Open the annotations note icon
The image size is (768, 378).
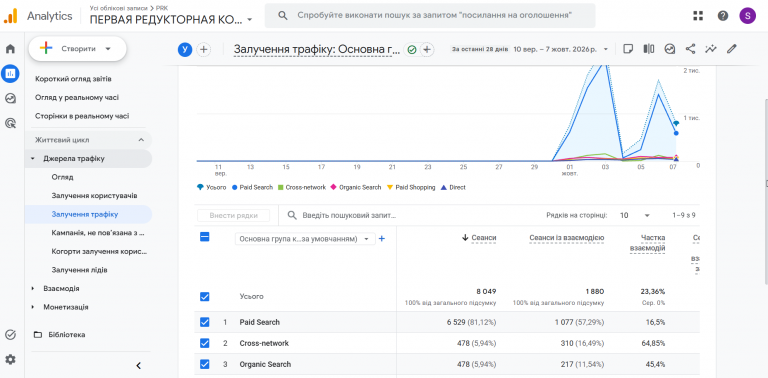(x=628, y=49)
